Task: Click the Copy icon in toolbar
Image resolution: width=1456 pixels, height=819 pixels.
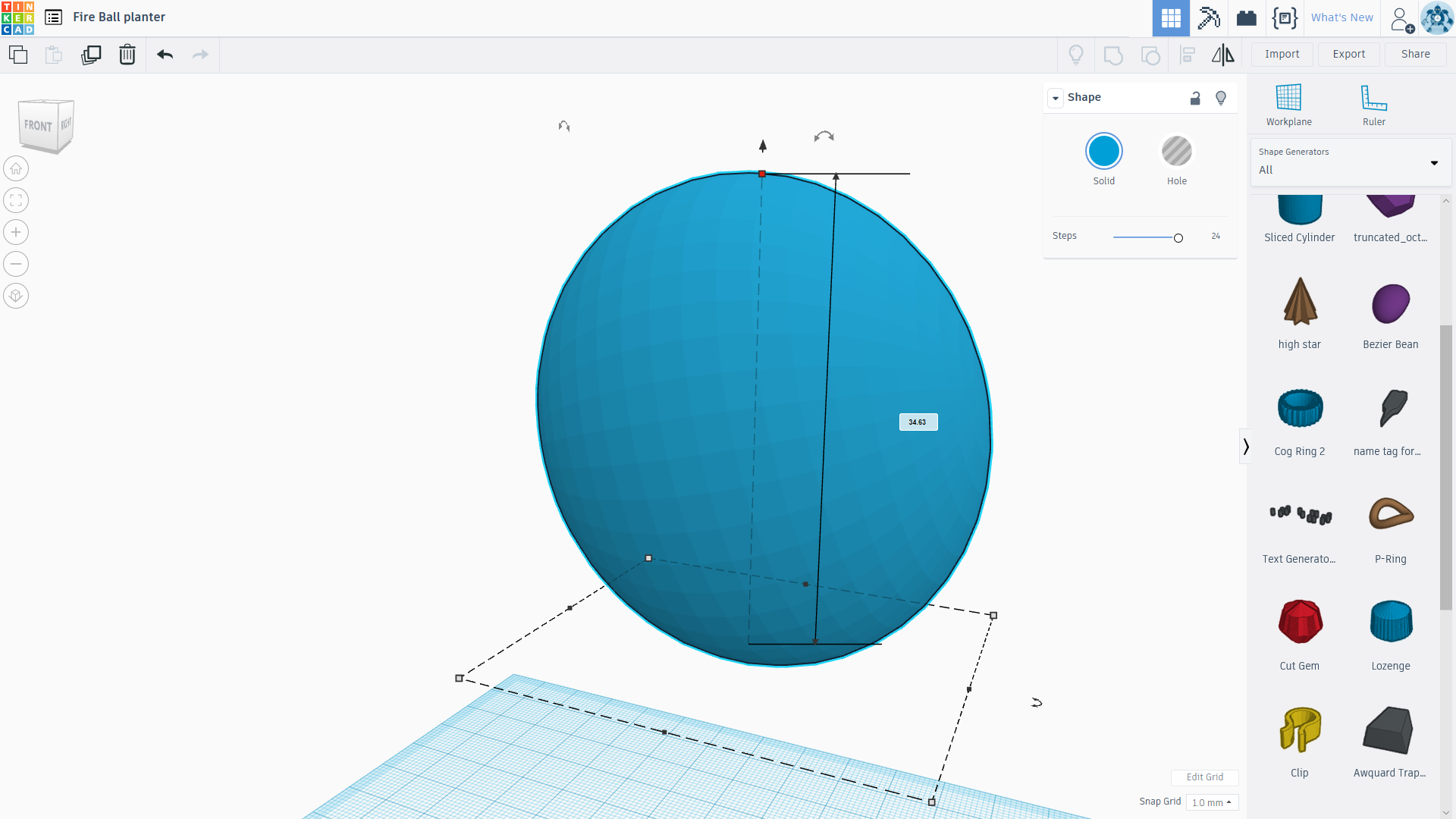Action: pyautogui.click(x=18, y=55)
